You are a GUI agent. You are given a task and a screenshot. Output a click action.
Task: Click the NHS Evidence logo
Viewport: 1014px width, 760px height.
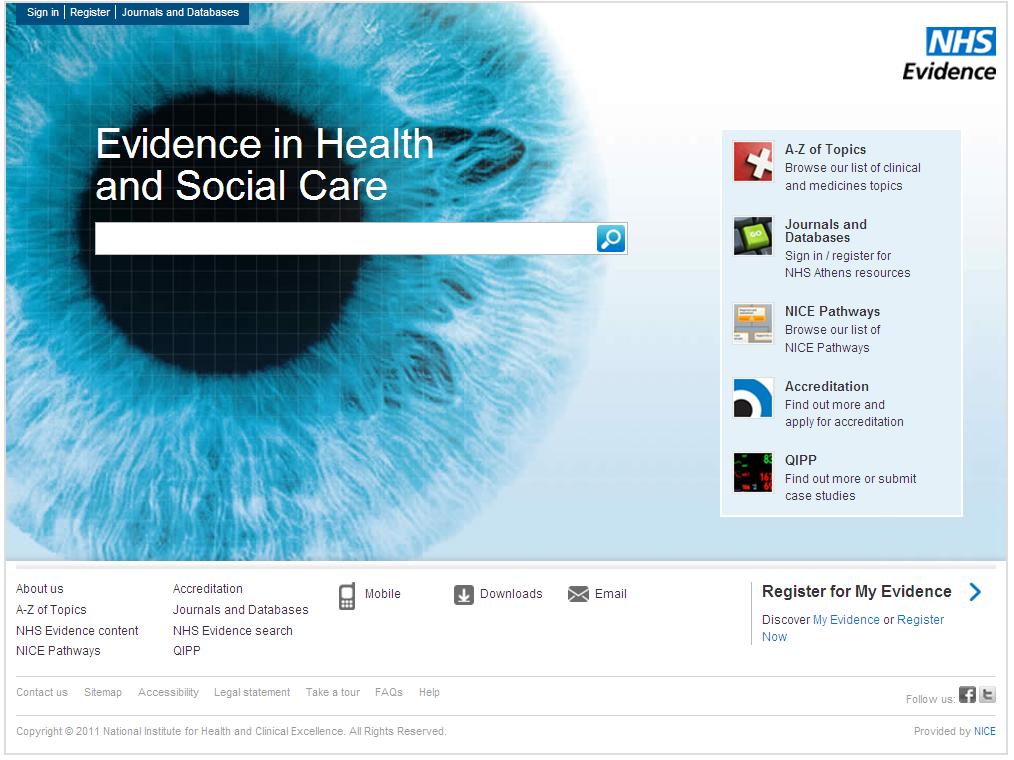coord(951,52)
